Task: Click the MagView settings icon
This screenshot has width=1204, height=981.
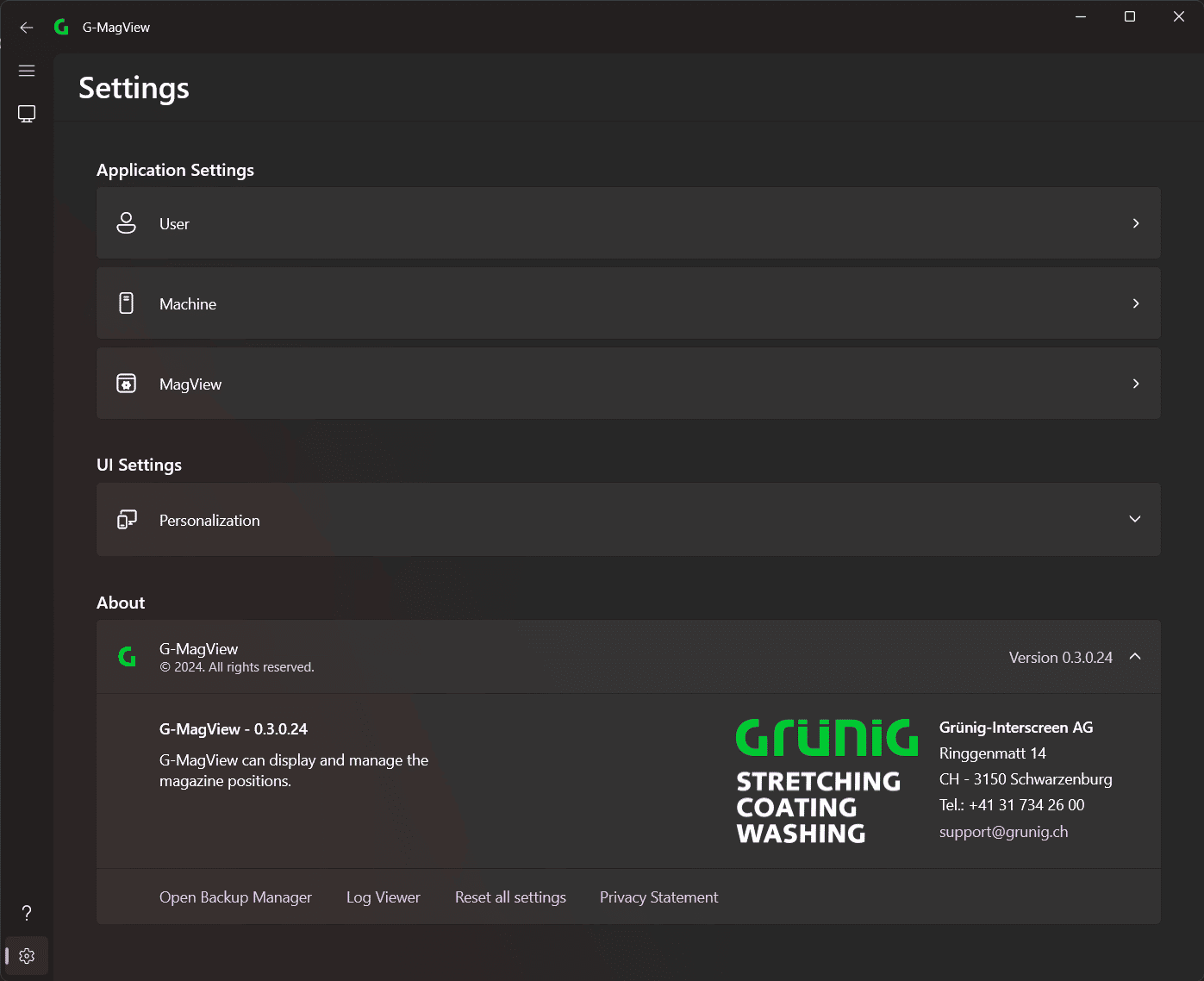Action: [126, 384]
